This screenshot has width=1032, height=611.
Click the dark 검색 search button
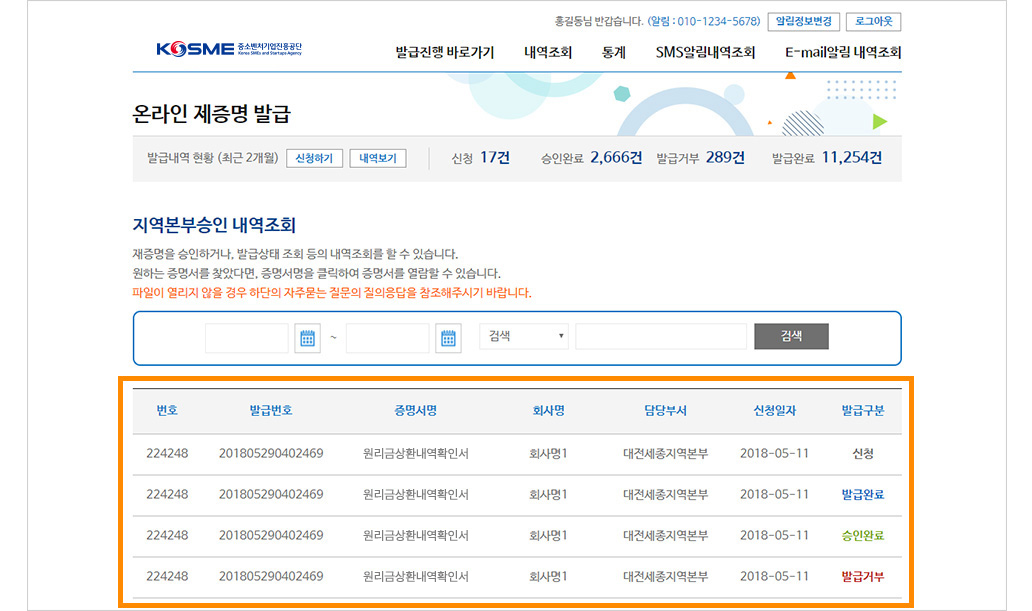point(791,336)
